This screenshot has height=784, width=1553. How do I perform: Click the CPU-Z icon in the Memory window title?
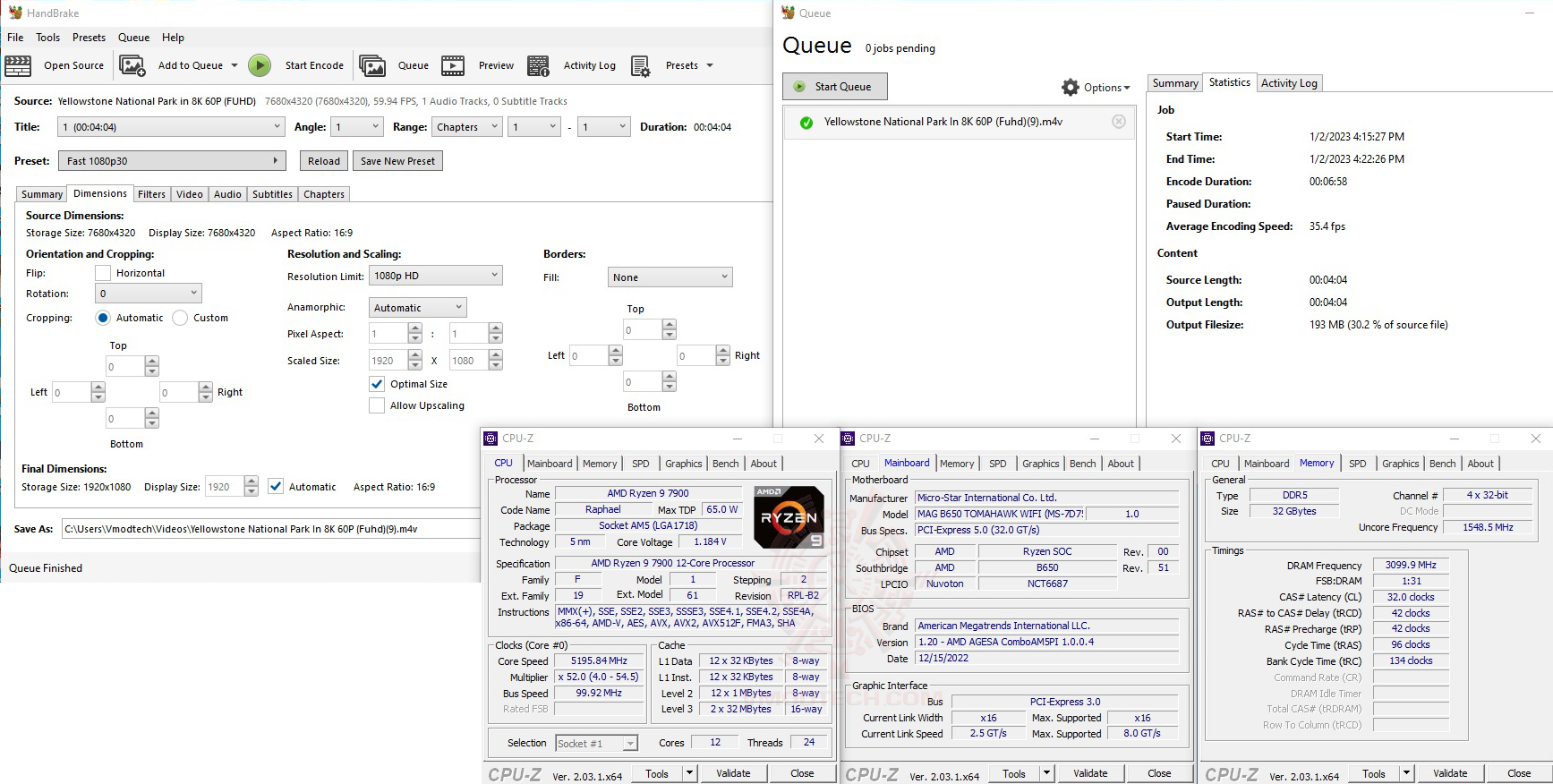click(1207, 439)
